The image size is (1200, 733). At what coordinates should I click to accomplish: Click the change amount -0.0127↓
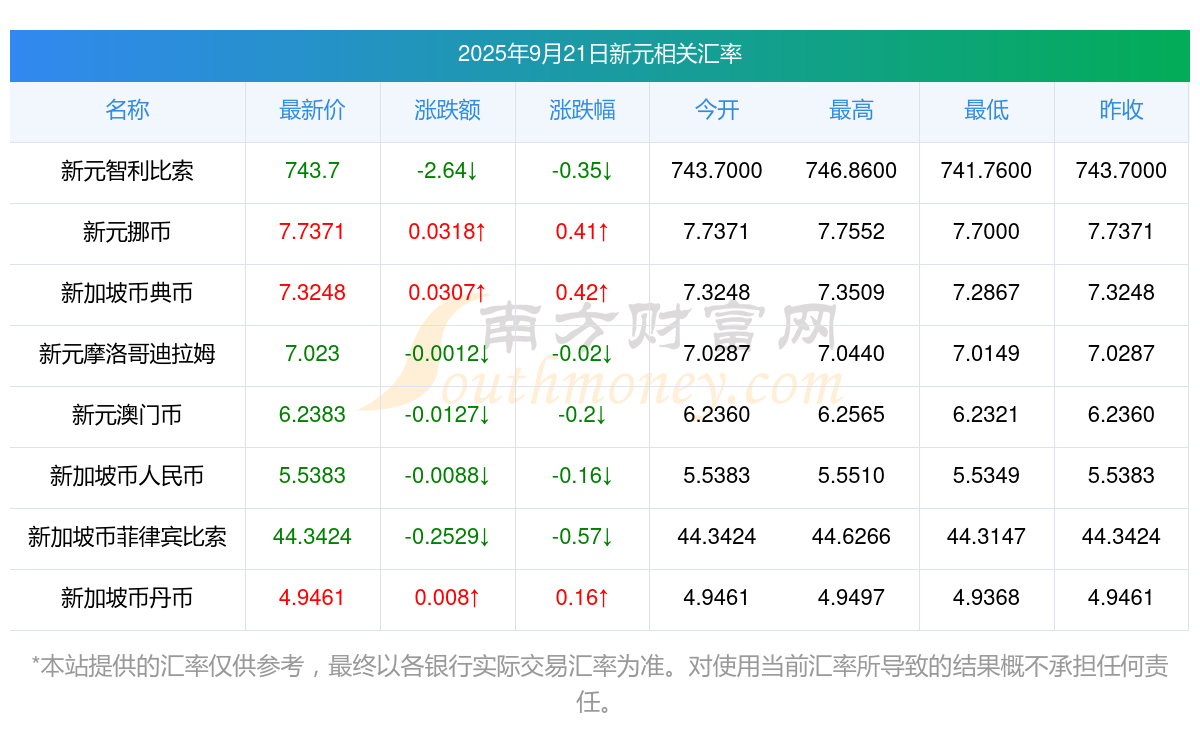[x=447, y=415]
